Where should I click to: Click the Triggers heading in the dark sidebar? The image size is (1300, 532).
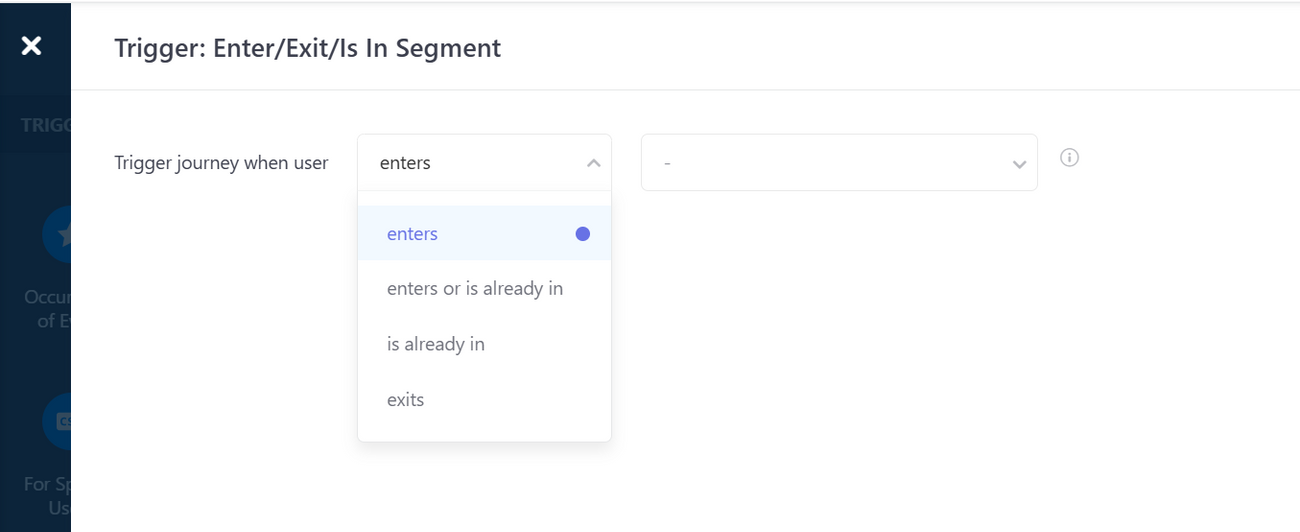(x=45, y=126)
